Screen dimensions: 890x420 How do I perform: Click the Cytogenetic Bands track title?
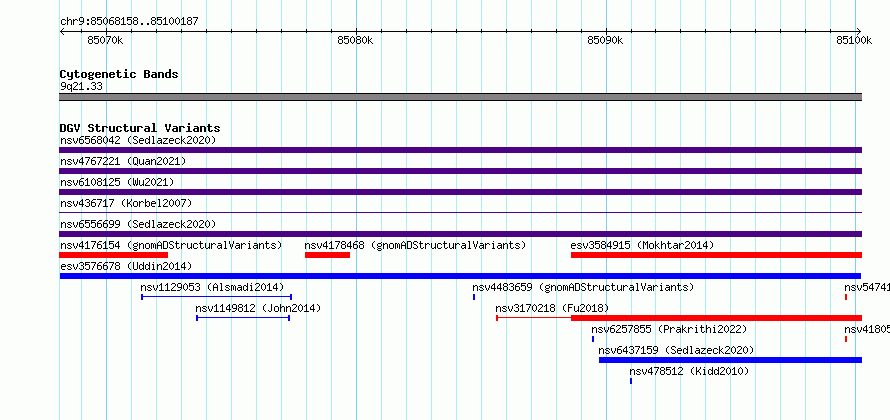click(x=119, y=74)
